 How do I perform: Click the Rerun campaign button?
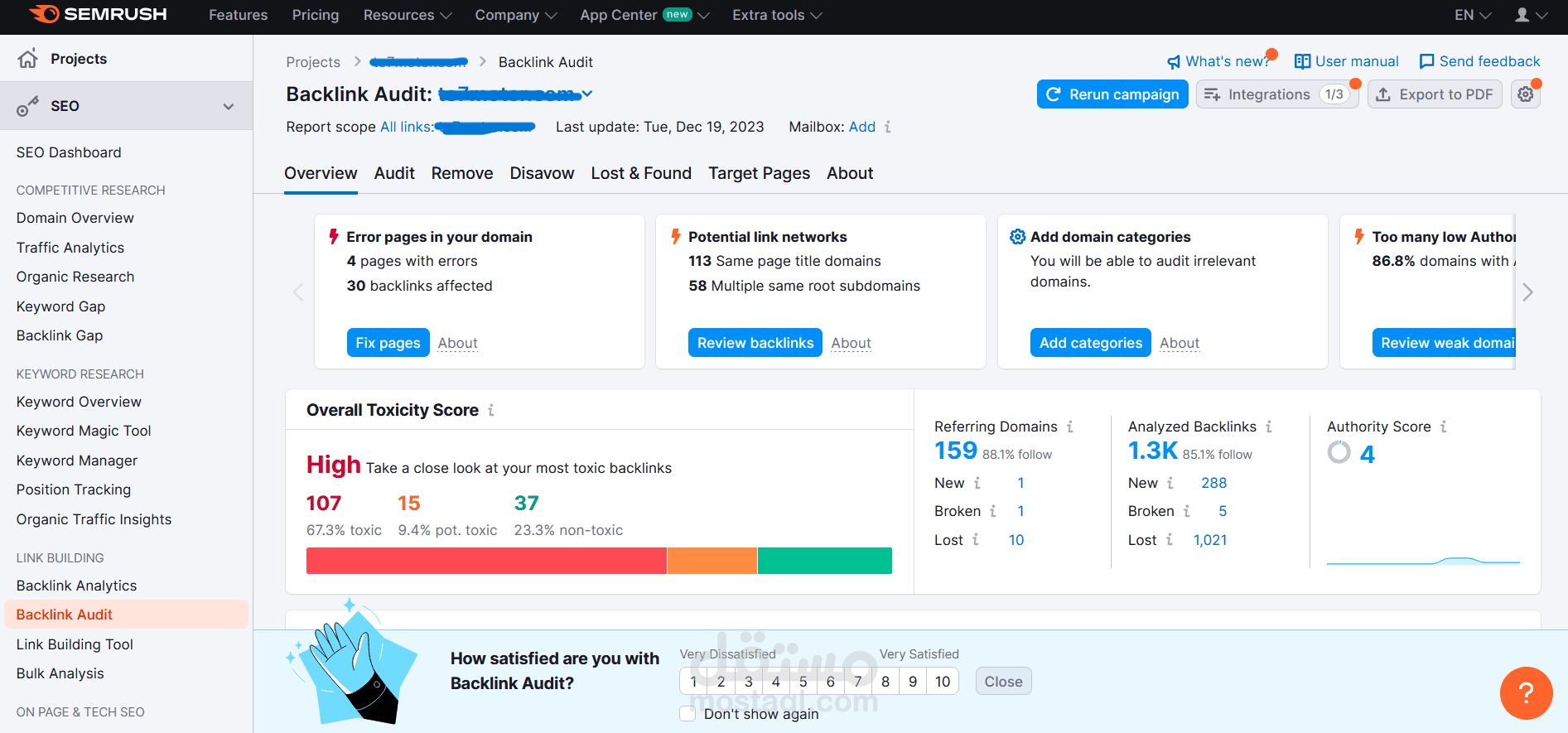(1112, 94)
